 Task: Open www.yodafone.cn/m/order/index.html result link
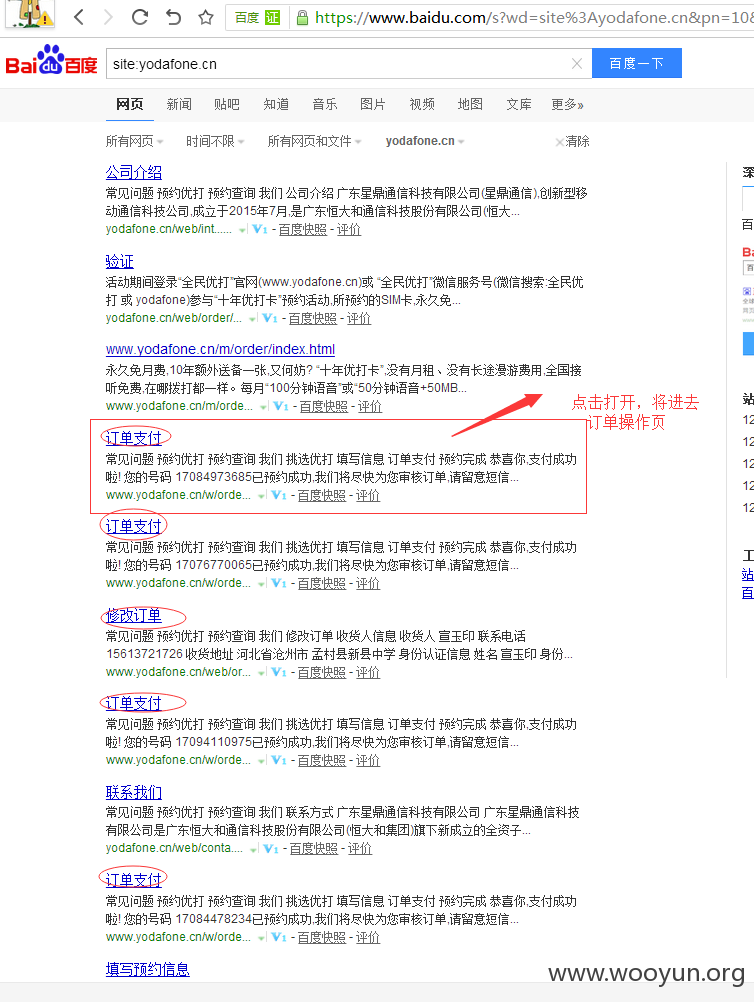220,350
